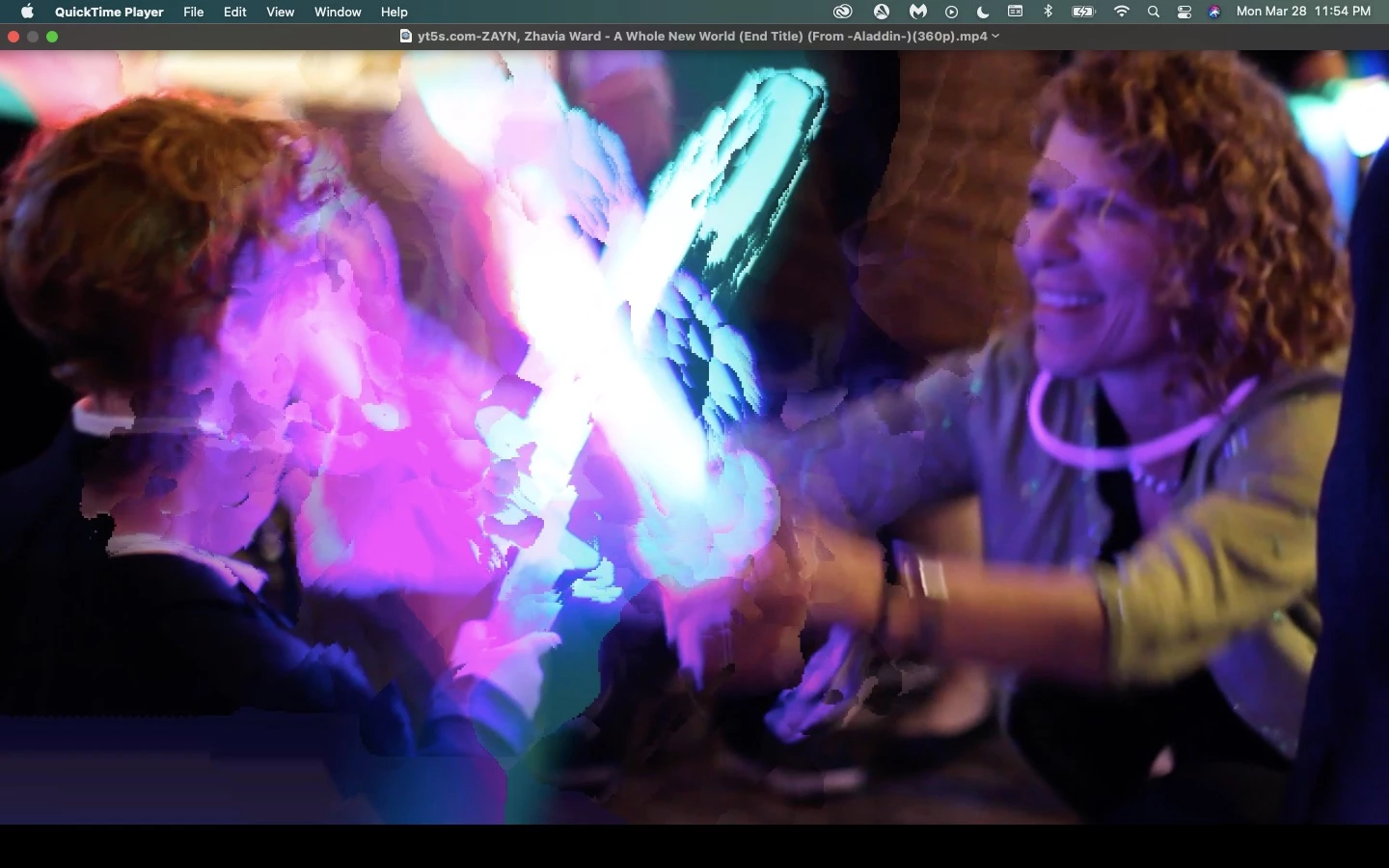Open the Window menu

(338, 12)
